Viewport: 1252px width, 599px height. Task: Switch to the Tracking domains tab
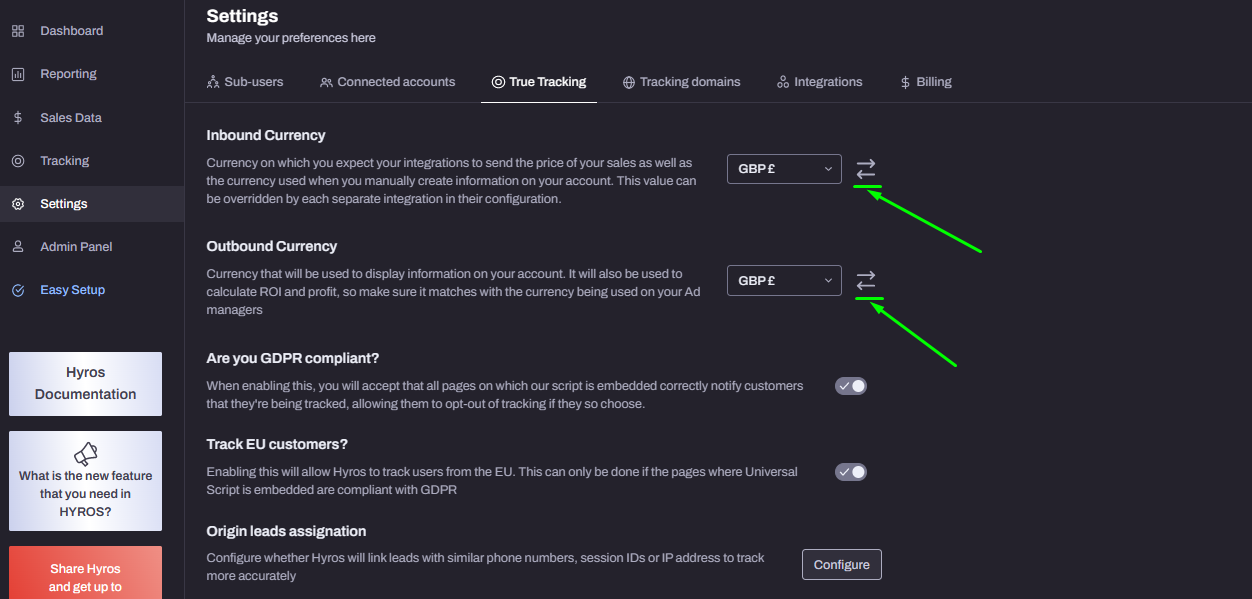tap(681, 81)
